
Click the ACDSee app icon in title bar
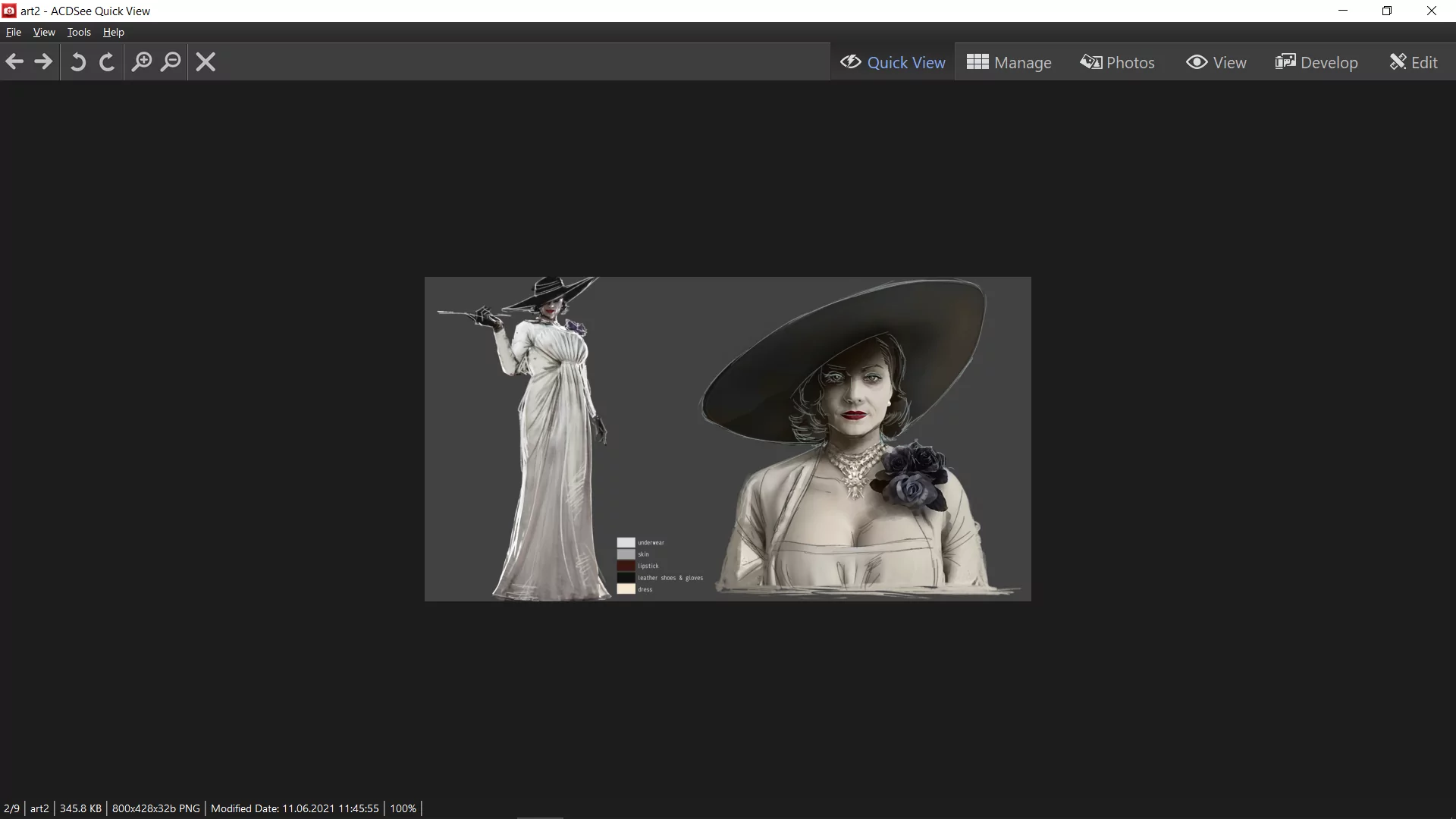pyautogui.click(x=9, y=11)
